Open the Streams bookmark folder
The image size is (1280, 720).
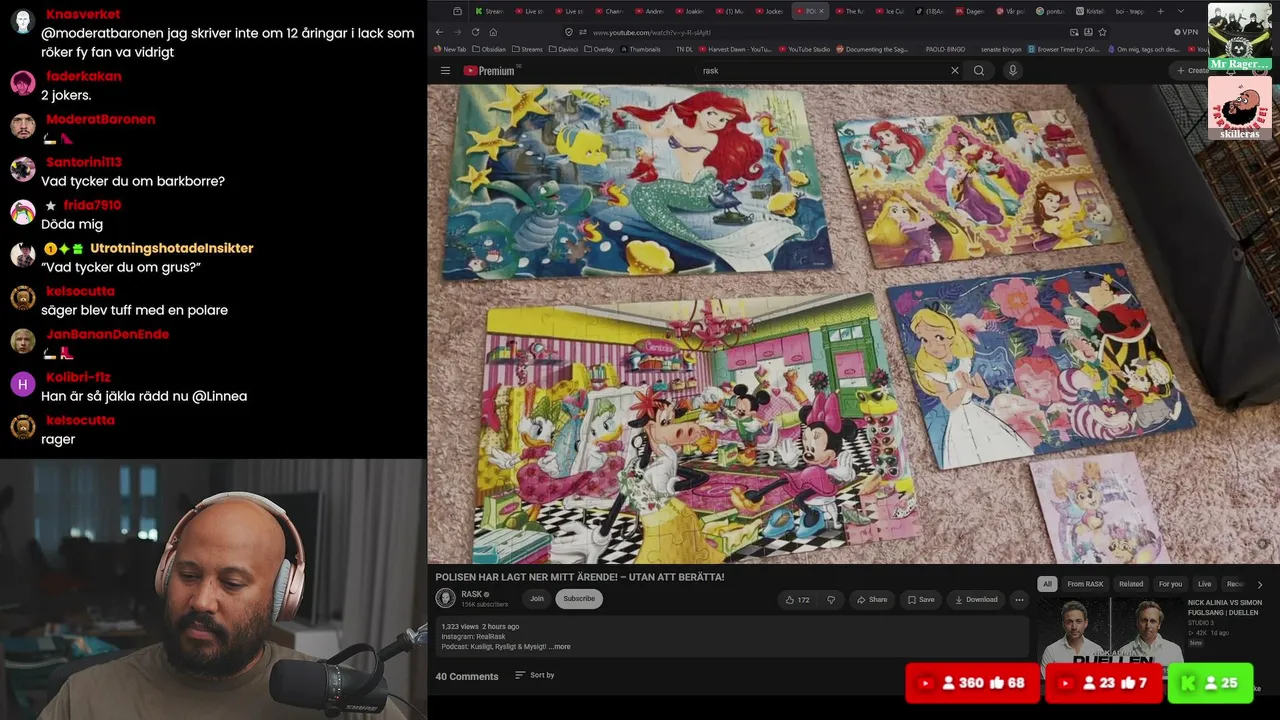coord(527,49)
